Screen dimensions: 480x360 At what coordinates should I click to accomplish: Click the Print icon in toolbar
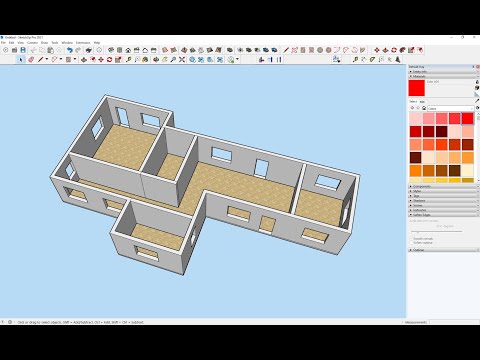[x=88, y=50]
